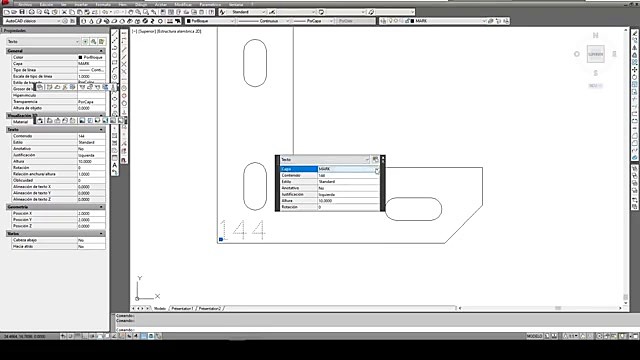Image resolution: width=640 pixels, height=360 pixels.
Task: Click the customize button on quick properties popup
Action: [376, 160]
